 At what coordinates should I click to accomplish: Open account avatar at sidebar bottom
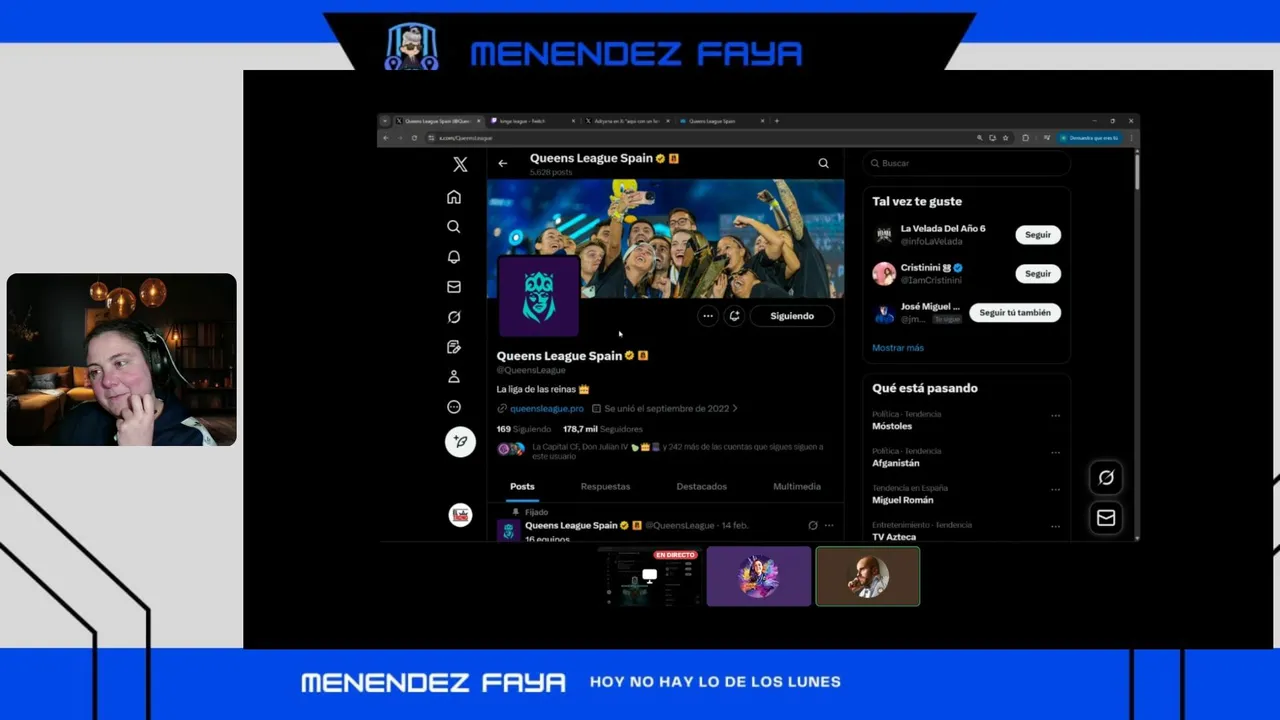point(460,515)
